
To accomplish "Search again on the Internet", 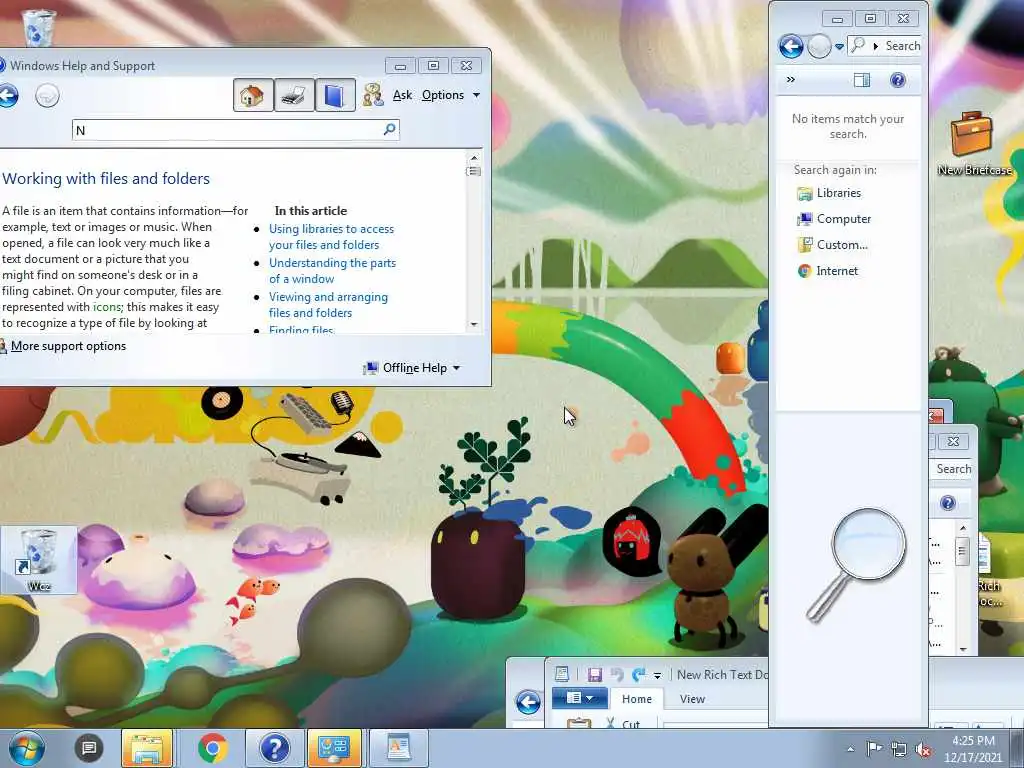I will tap(827, 271).
